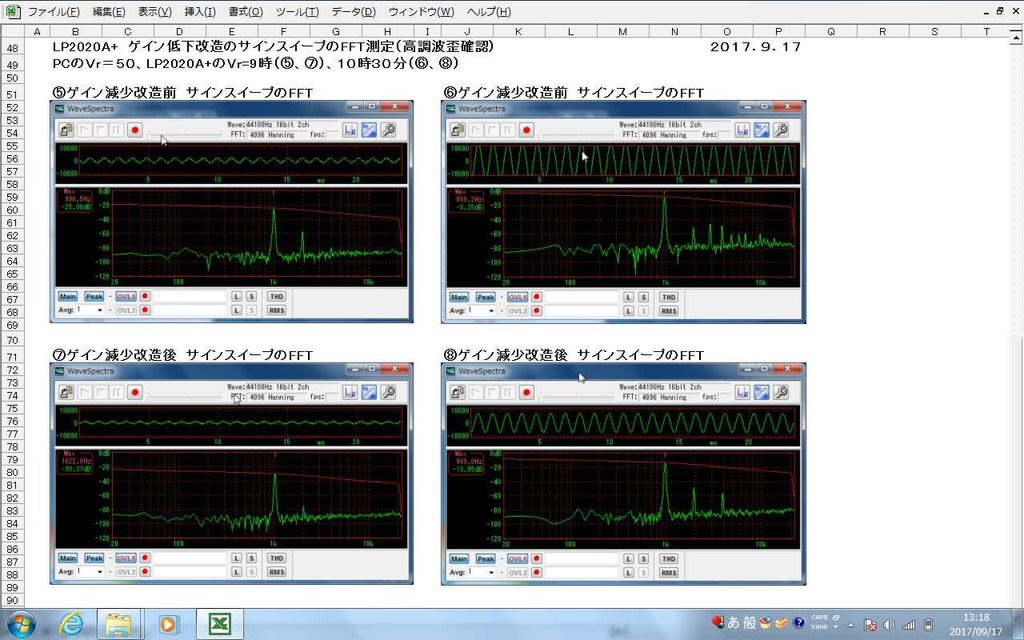Viewport: 1024px width, 640px height.
Task: Toggle the Peak button in window ⑤
Action: (x=94, y=296)
